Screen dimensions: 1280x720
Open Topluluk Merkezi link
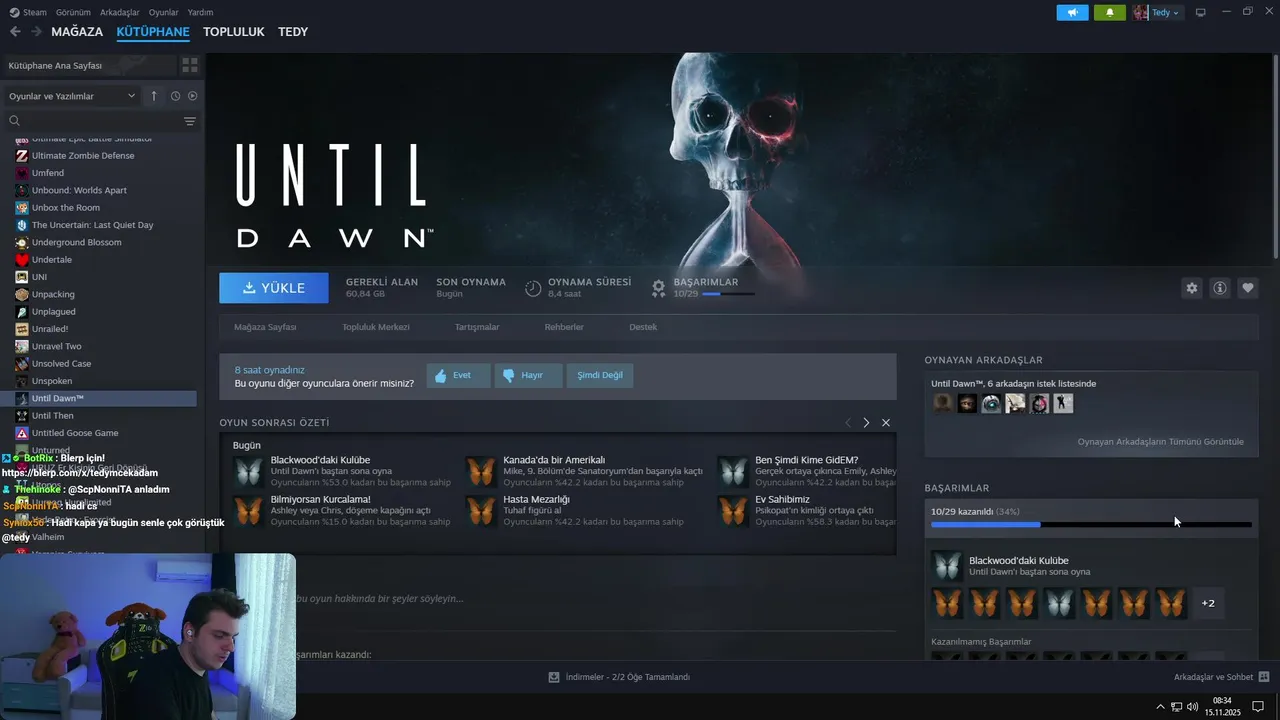tap(376, 327)
